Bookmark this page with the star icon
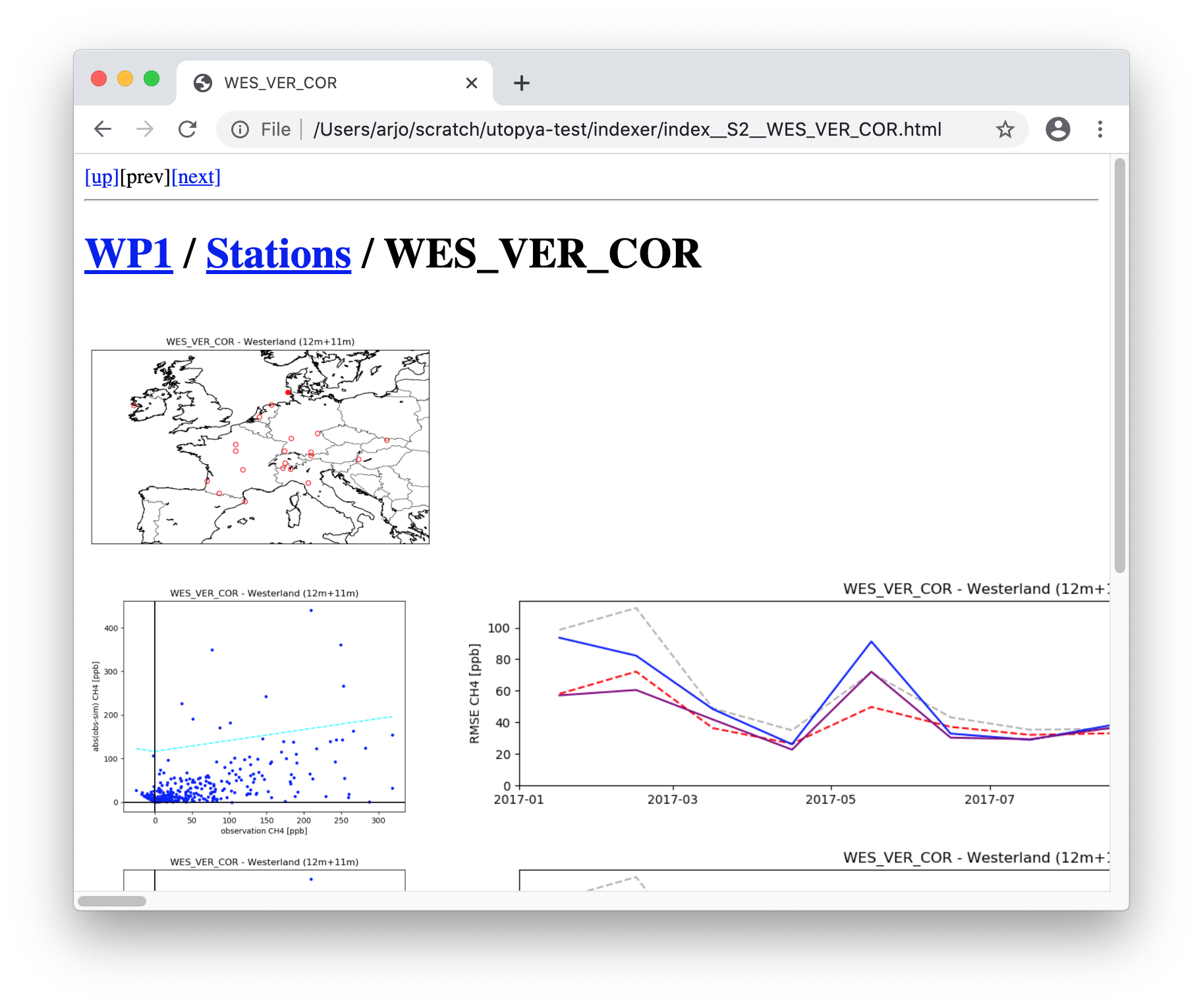This screenshot has height=1008, width=1203. pyautogui.click(x=1005, y=129)
